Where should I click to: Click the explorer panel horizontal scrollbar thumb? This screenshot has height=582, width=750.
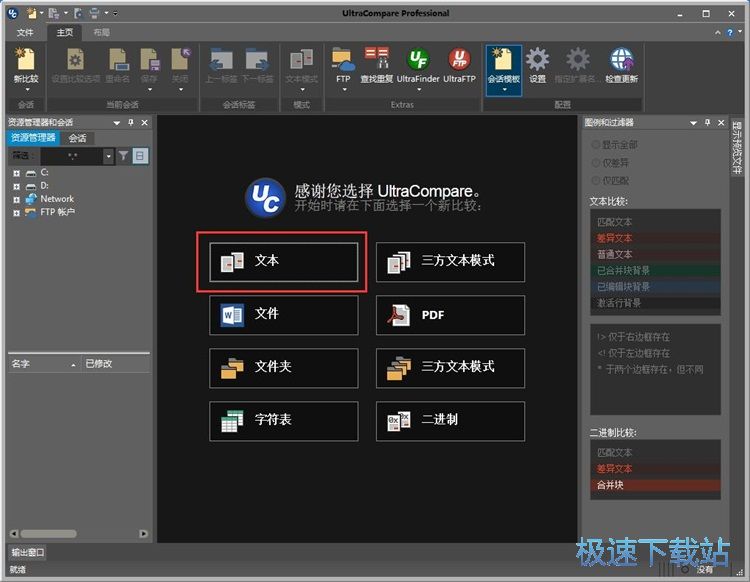click(x=48, y=534)
